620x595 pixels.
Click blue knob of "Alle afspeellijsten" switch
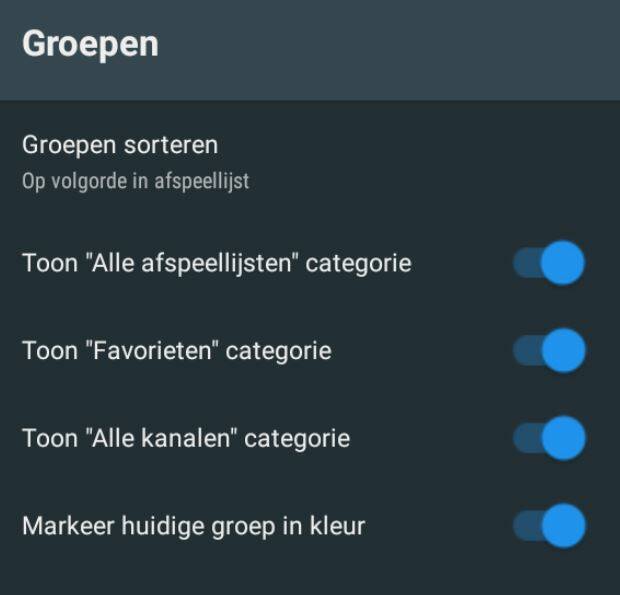pyautogui.click(x=564, y=264)
